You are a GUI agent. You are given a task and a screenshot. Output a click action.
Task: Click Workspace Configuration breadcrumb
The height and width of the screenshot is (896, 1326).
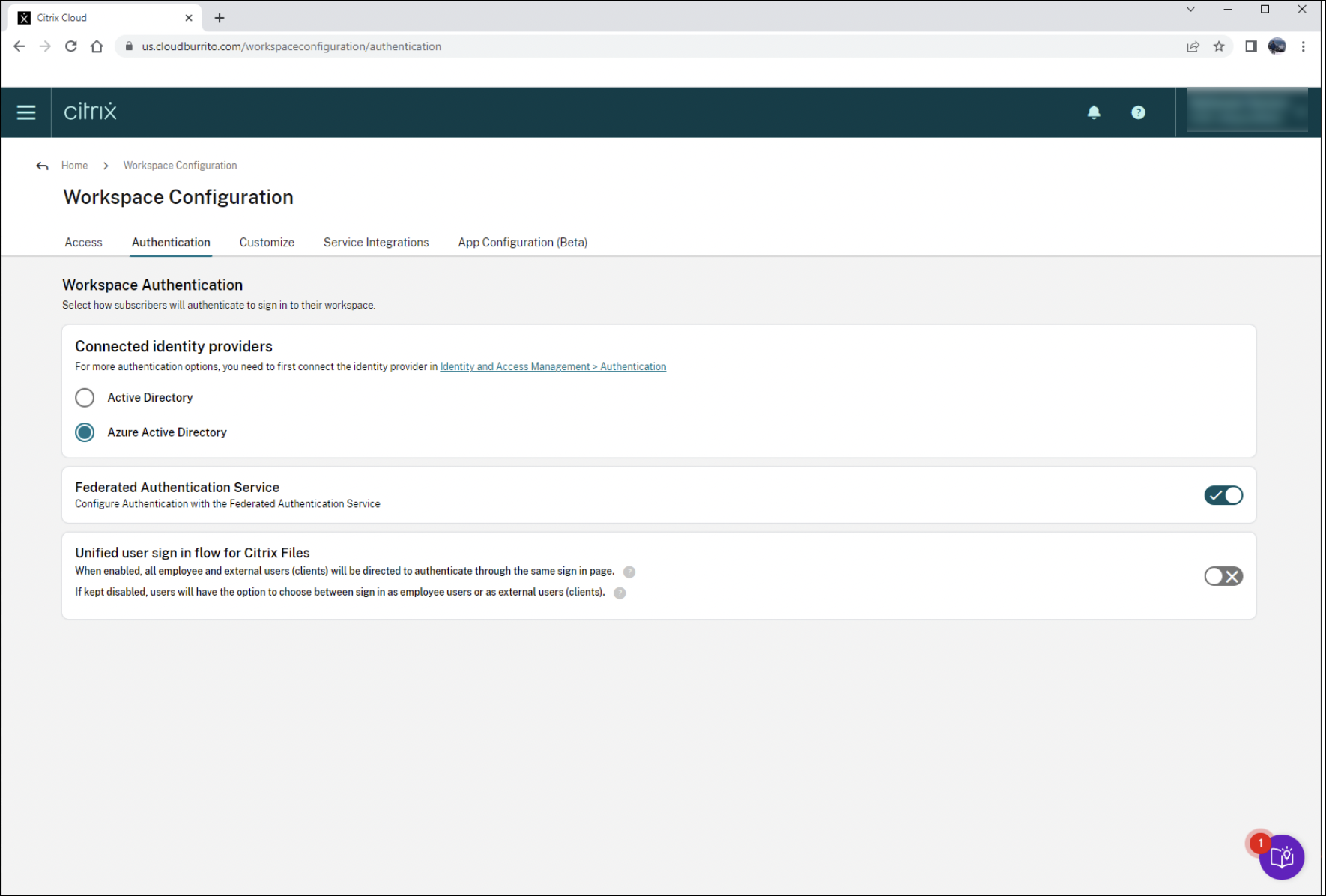click(180, 166)
